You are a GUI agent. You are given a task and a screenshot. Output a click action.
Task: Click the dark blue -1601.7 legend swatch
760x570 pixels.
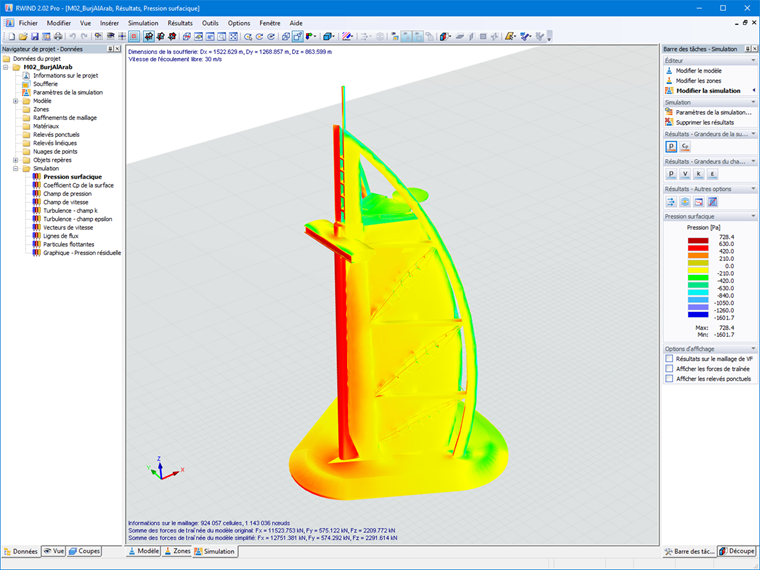click(698, 315)
